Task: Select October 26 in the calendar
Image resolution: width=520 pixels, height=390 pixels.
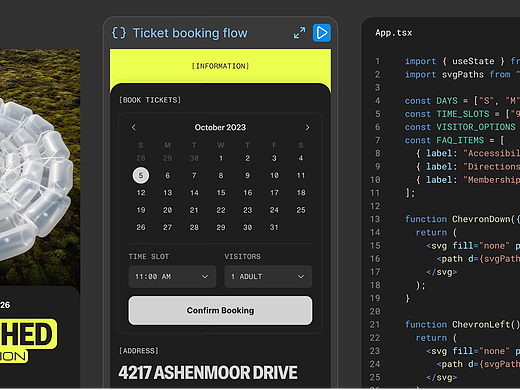Action: point(141,227)
